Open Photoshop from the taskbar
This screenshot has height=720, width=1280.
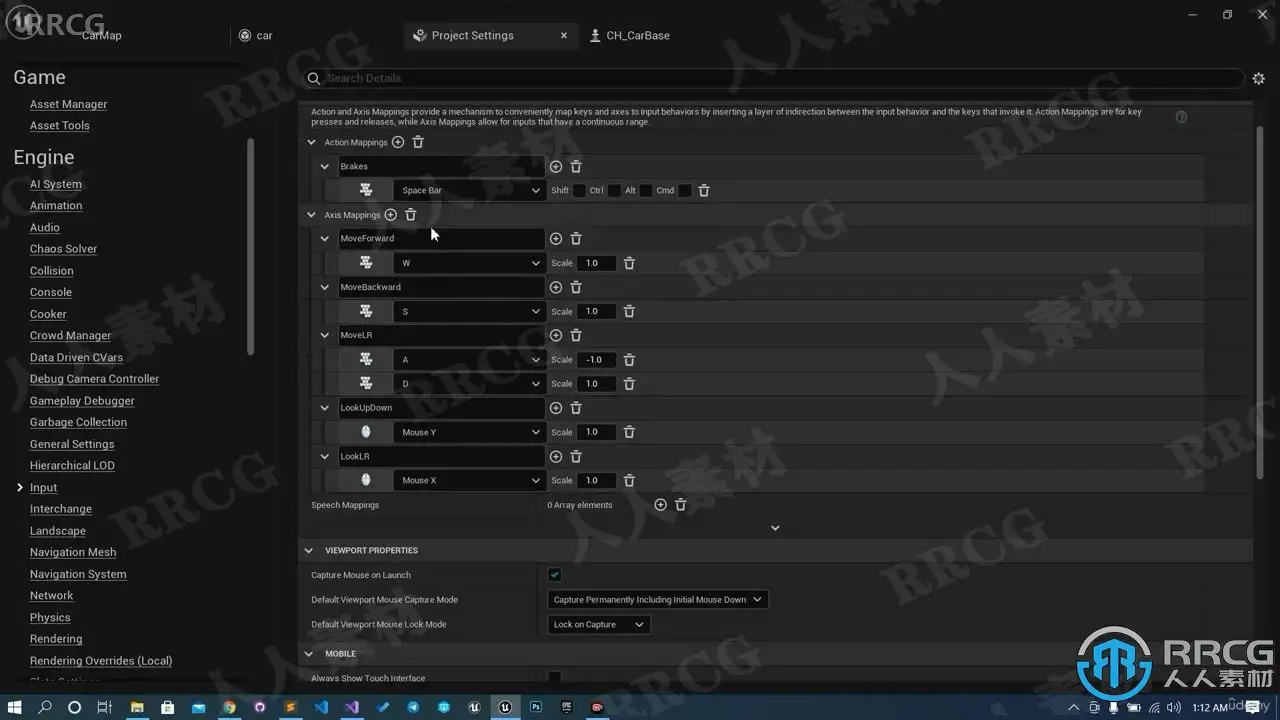[536, 707]
